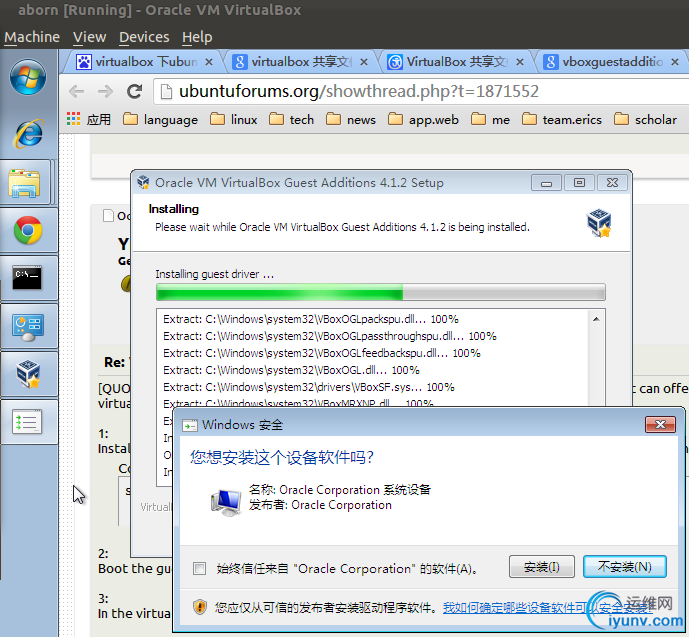Click the 发布者: Oracle Corporation text
The image size is (689, 637).
[x=320, y=505]
